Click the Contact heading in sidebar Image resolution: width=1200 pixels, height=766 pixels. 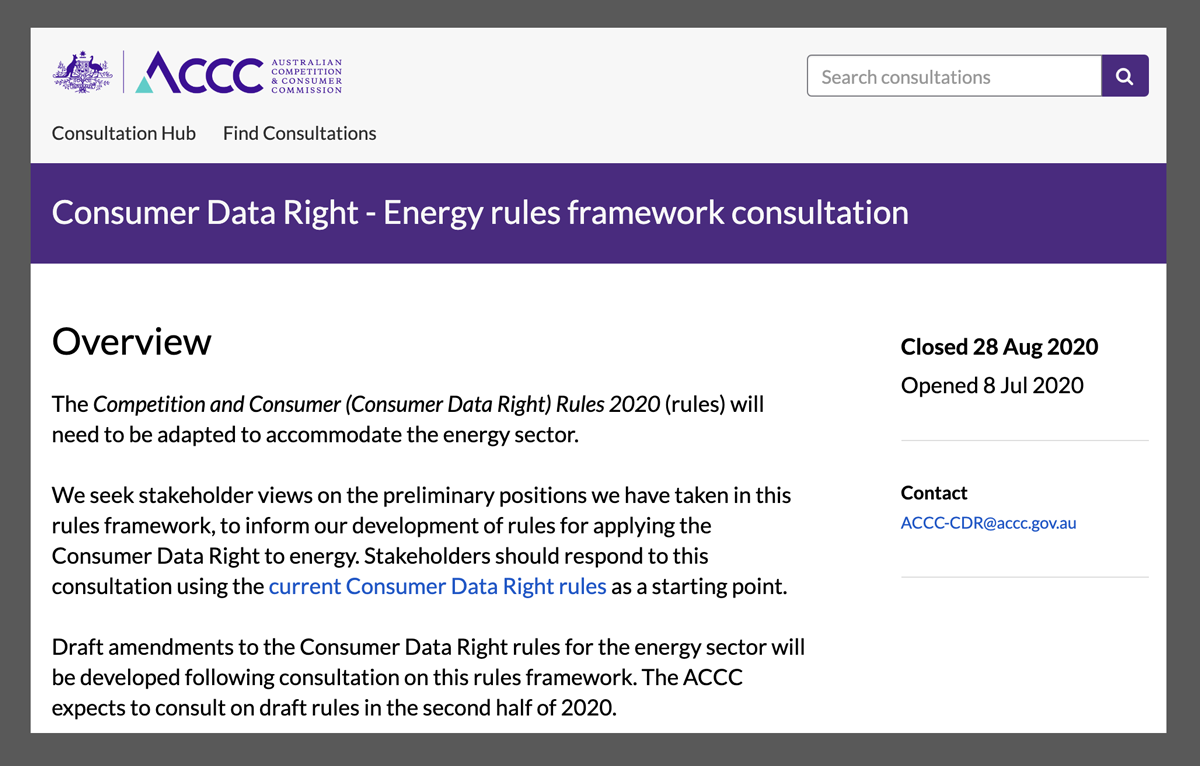934,493
